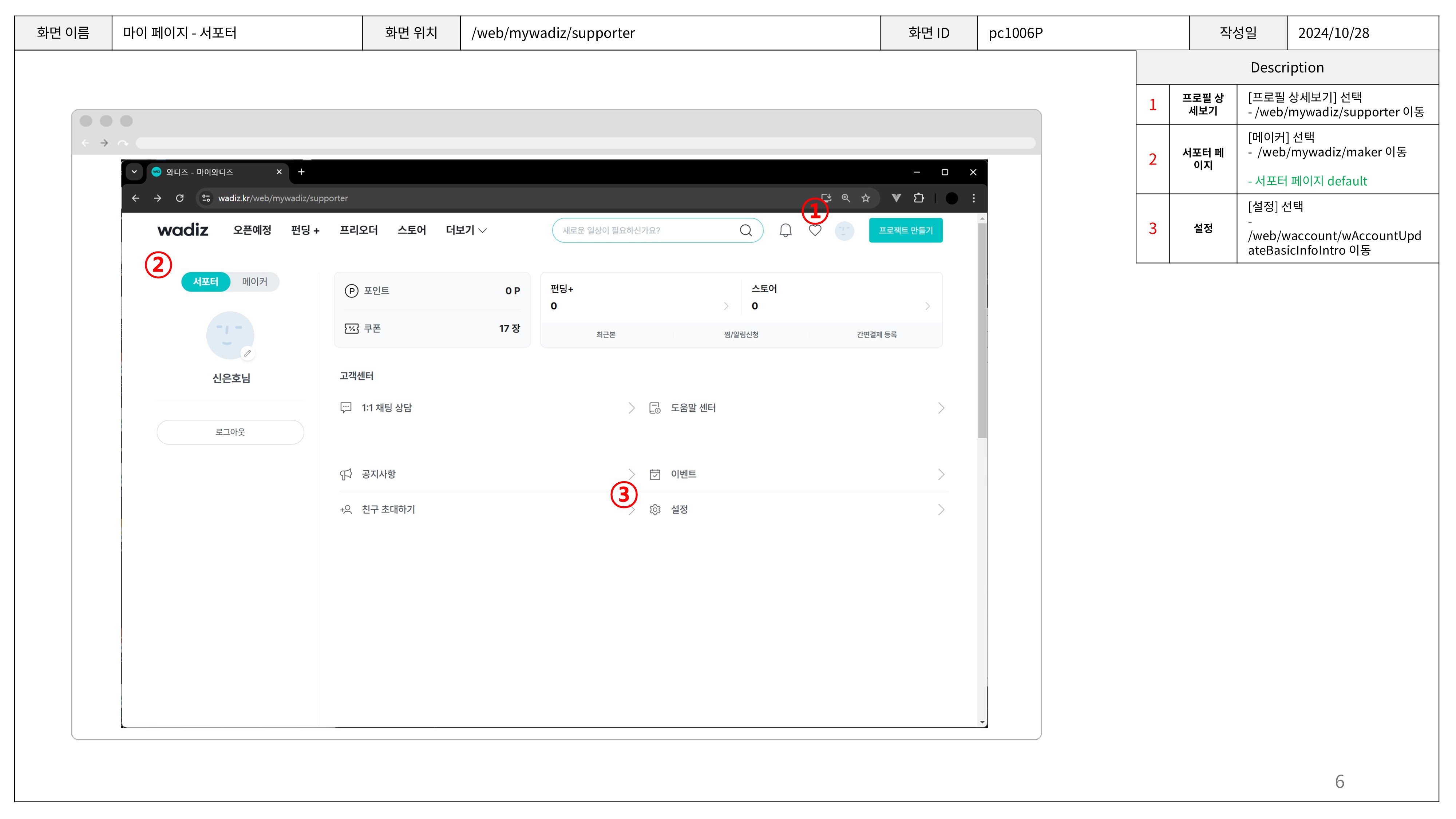The height and width of the screenshot is (819, 1456).
Task: Open 스토어 count chevron arrow
Action: coord(927,306)
